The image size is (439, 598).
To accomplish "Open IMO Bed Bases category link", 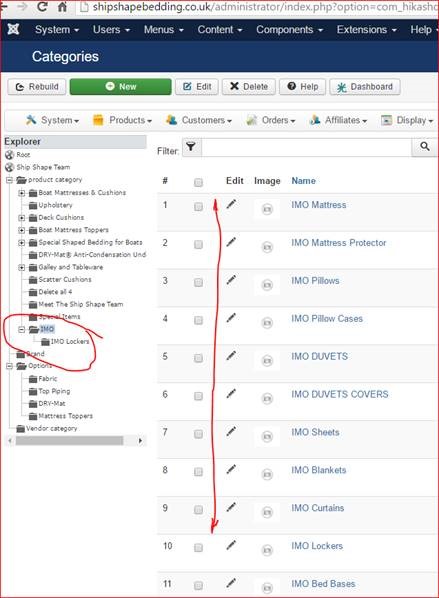I will 323,584.
